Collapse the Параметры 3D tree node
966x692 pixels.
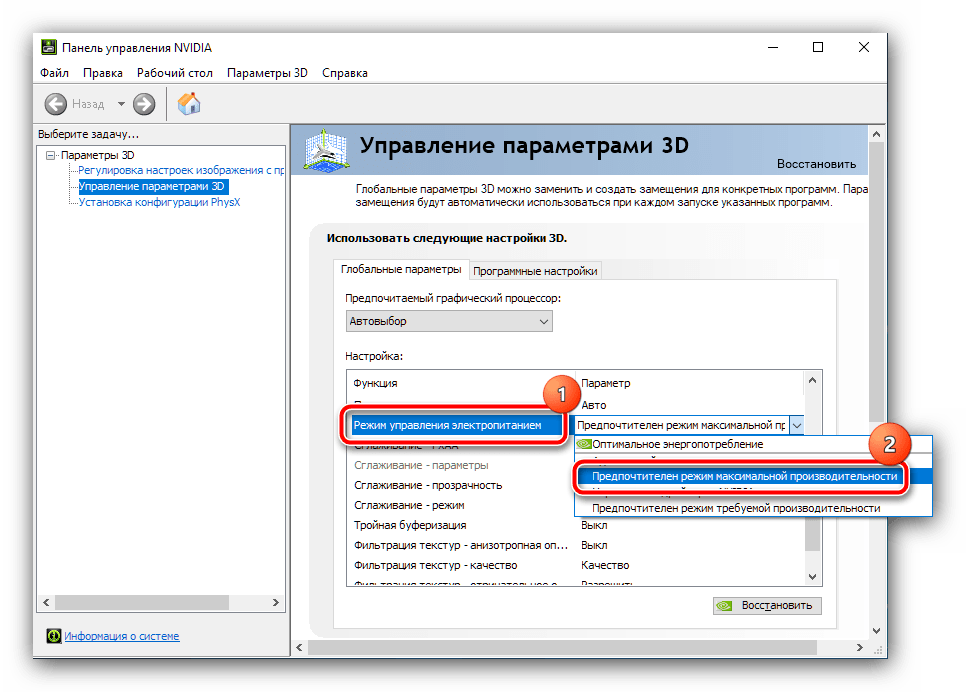pyautogui.click(x=51, y=155)
